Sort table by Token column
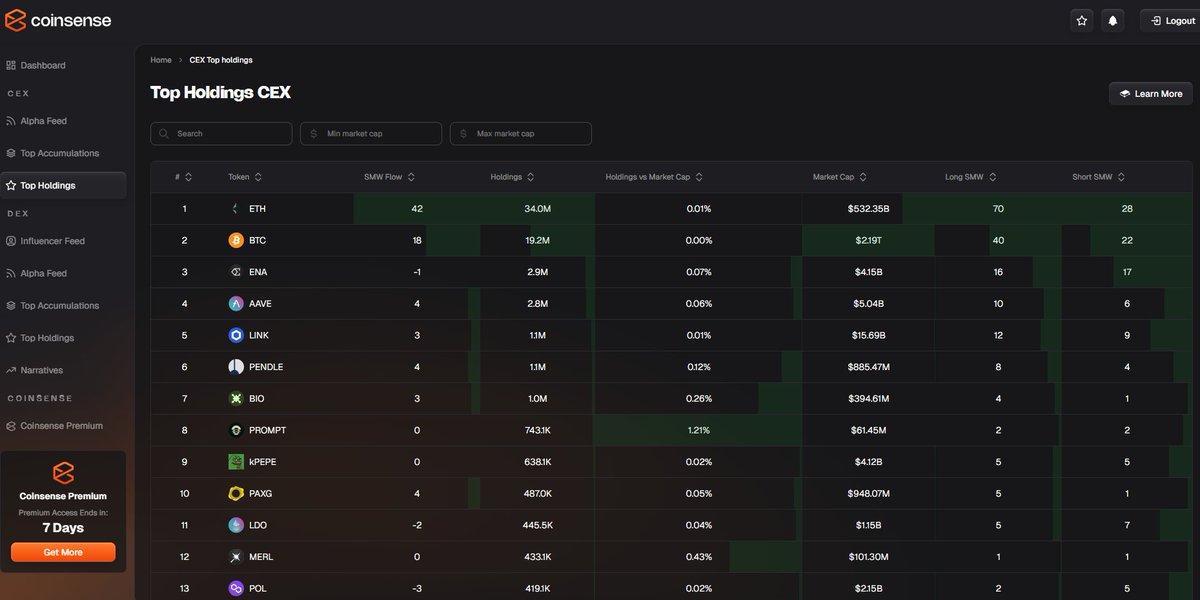 pos(245,177)
